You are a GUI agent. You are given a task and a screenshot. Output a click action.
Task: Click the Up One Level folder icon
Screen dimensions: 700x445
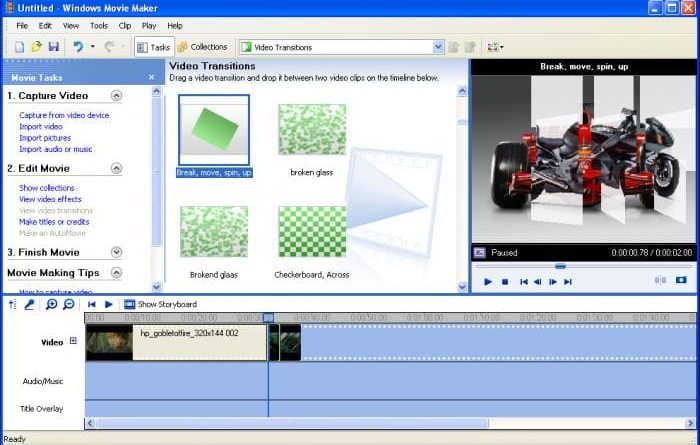[454, 47]
